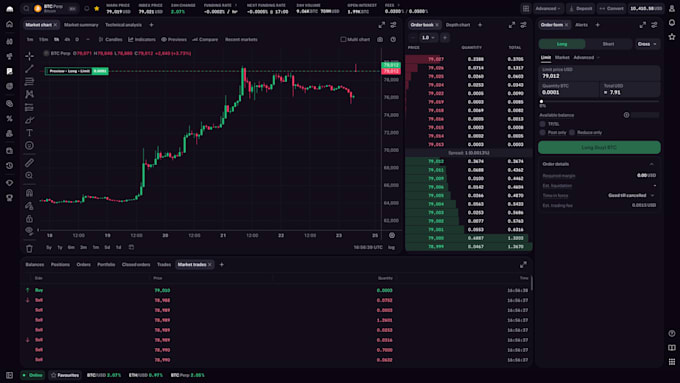
Task: Open the layout grid icon in top bar
Action: pyautogui.click(x=526, y=8)
